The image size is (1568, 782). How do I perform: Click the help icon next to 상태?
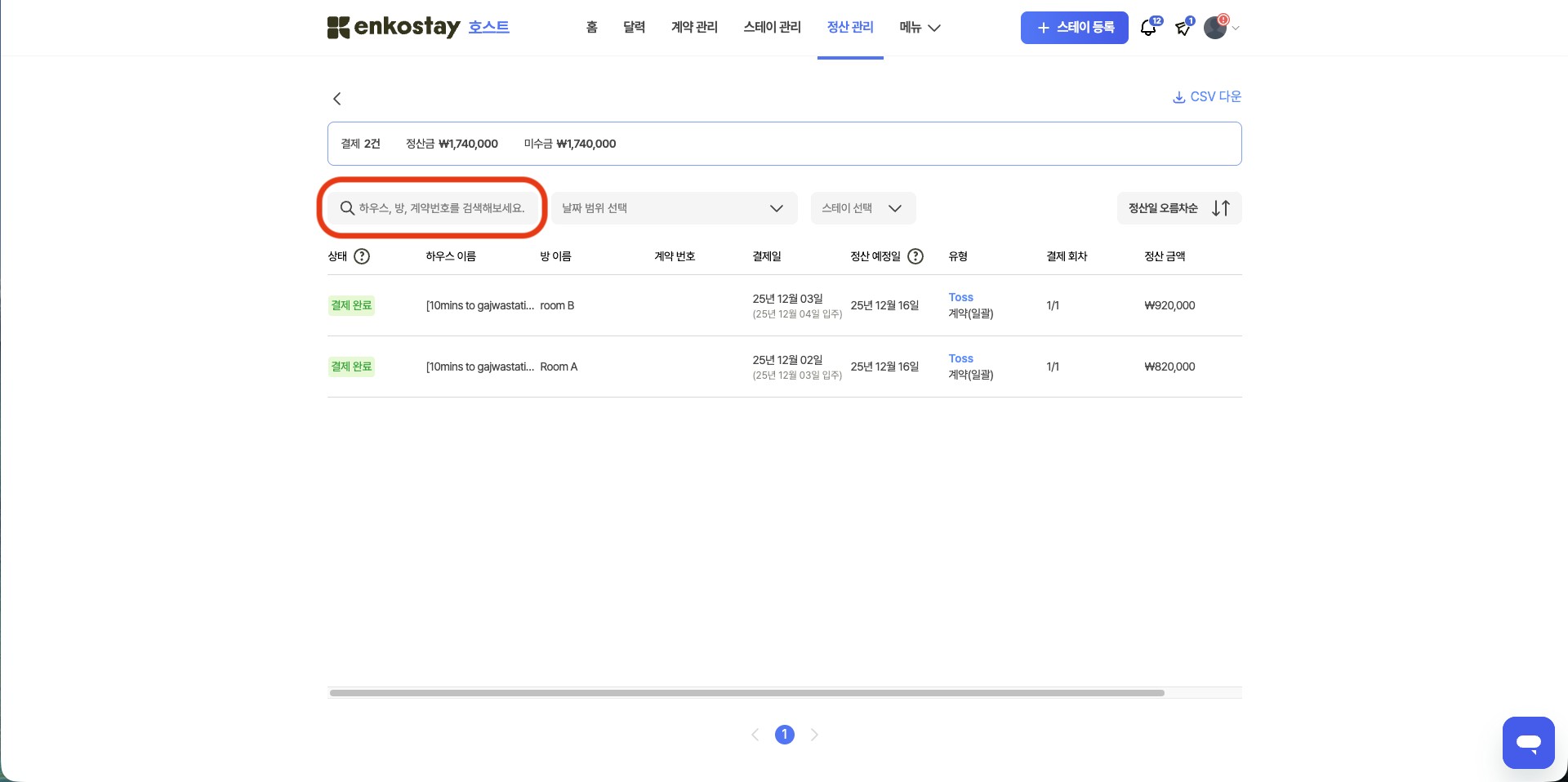click(362, 256)
